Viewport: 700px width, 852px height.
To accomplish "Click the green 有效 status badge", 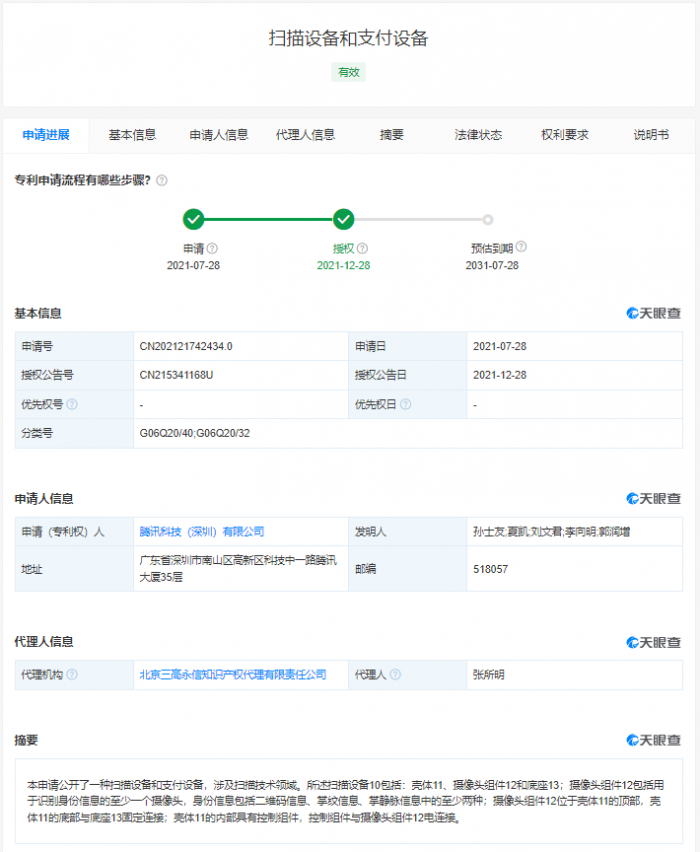I will [x=348, y=72].
